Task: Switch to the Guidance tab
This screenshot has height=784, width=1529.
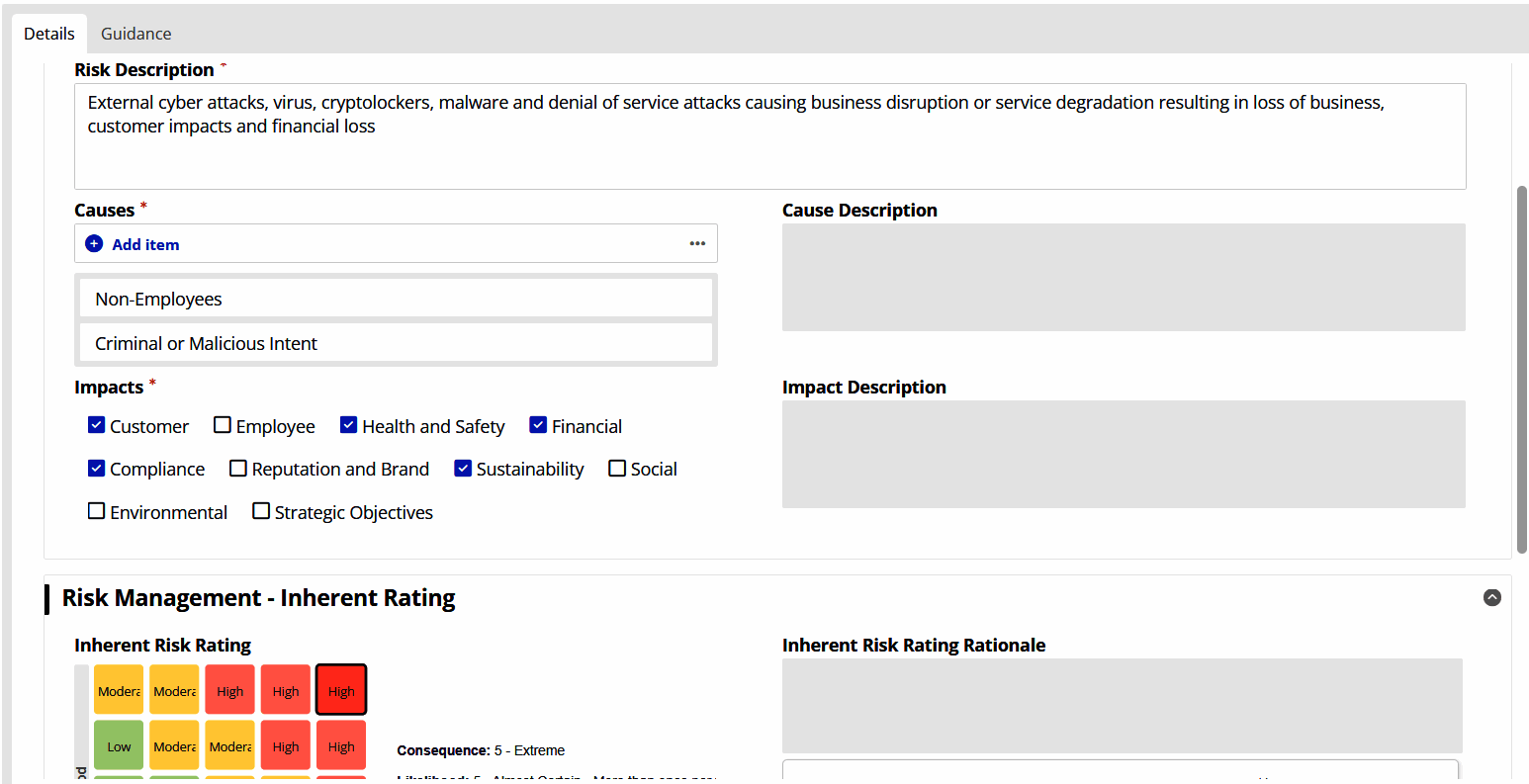Action: point(135,34)
